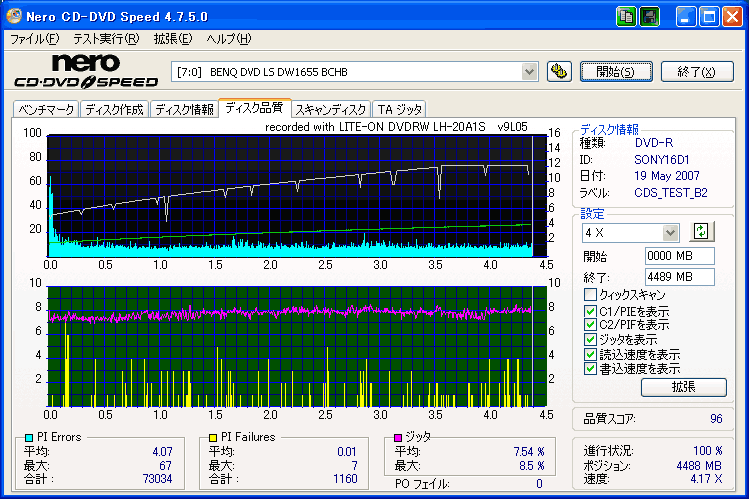749x499 pixels.
Task: Click the 終了 4489 MB input field
Action: tap(680, 277)
